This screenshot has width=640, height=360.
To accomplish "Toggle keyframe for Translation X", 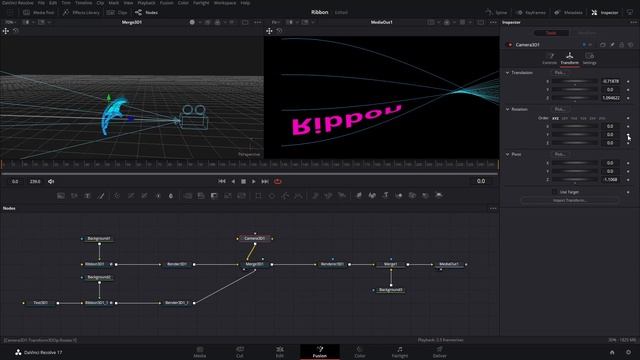I will point(628,82).
